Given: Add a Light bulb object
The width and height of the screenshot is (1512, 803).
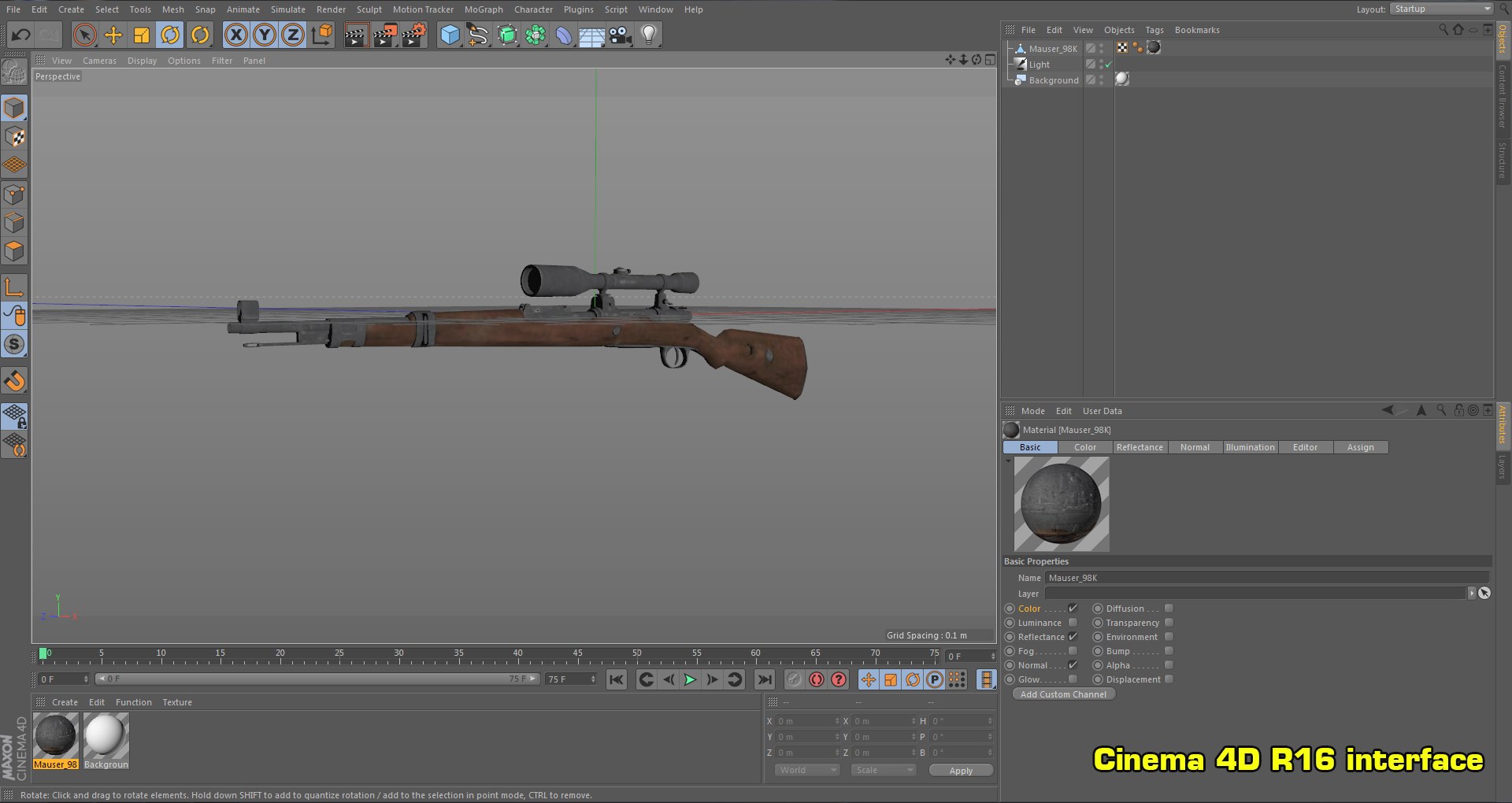Looking at the screenshot, I should coord(649,35).
